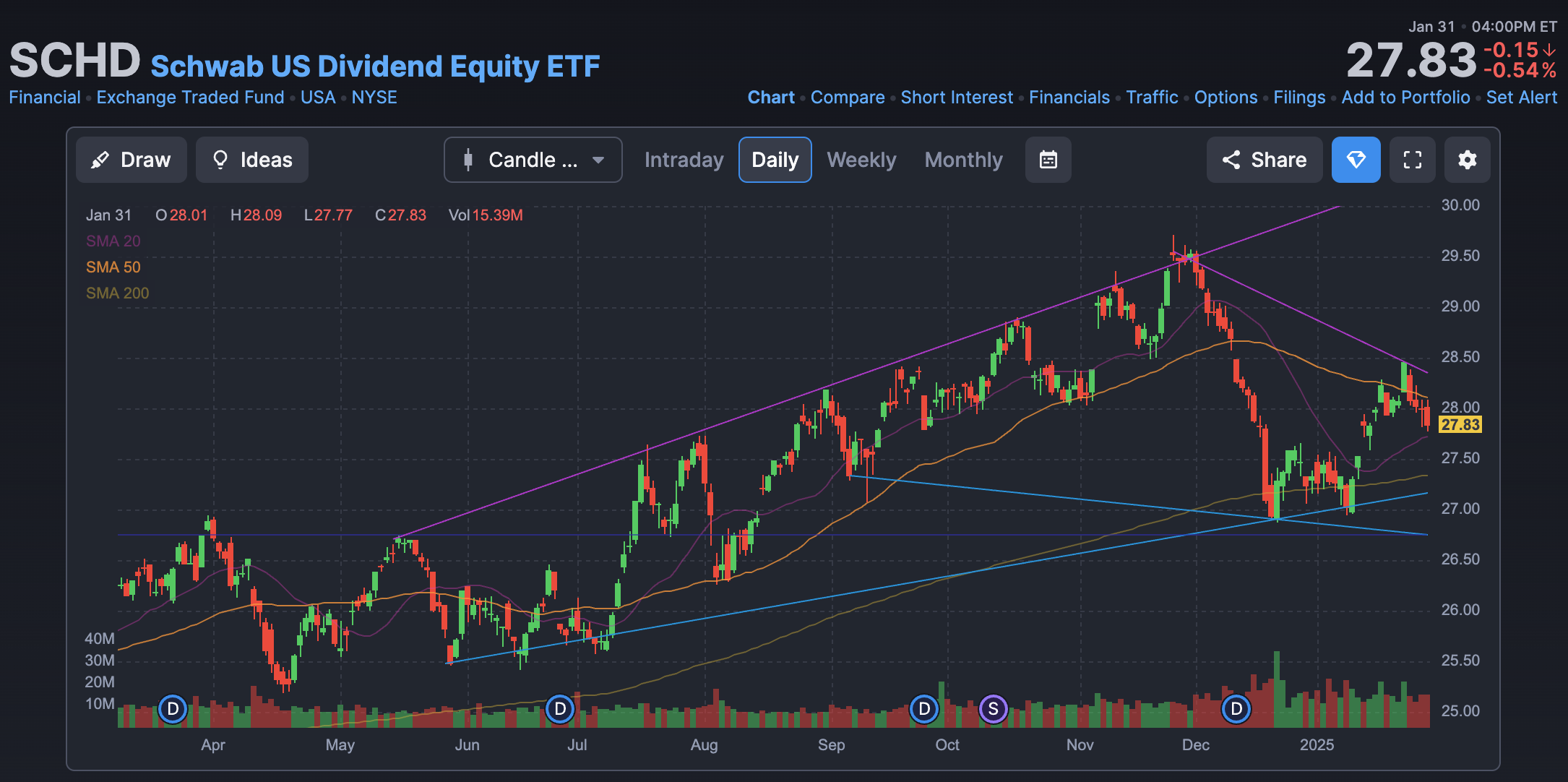
Task: Open the Financial sector link
Action: point(45,98)
